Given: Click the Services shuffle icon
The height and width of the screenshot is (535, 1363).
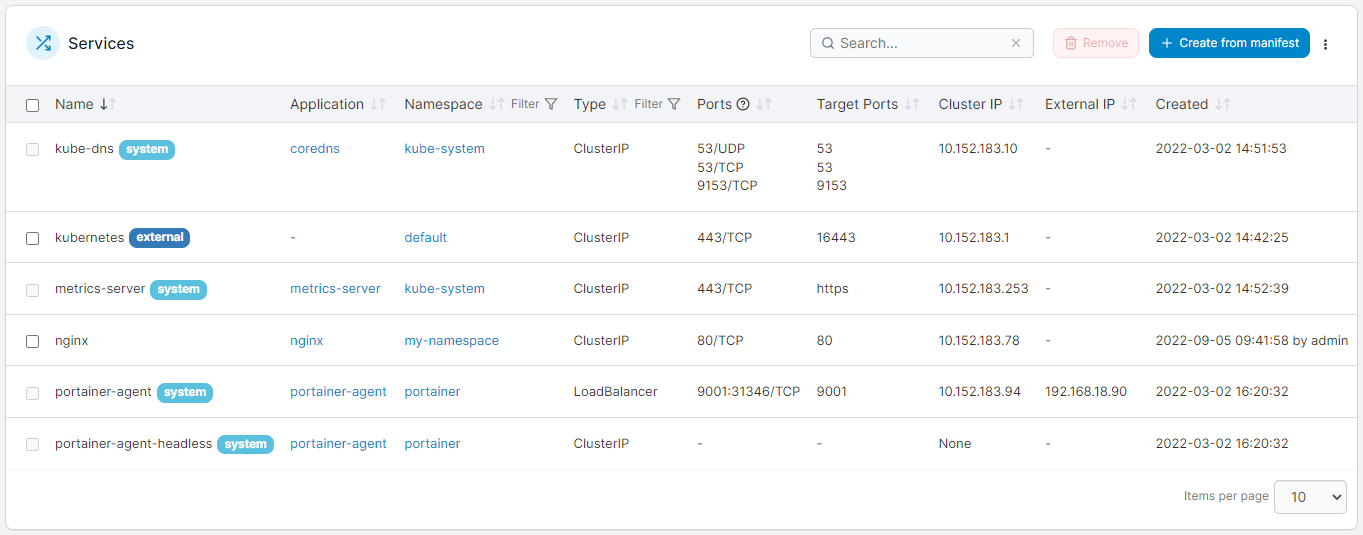Looking at the screenshot, I should point(43,43).
